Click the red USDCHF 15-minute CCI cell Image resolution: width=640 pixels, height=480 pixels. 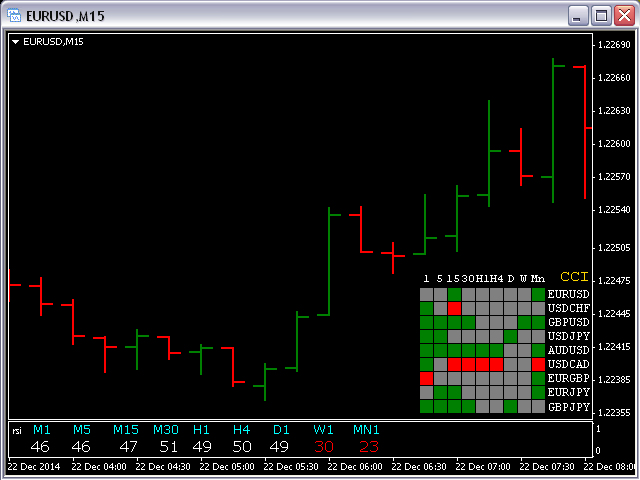[454, 308]
